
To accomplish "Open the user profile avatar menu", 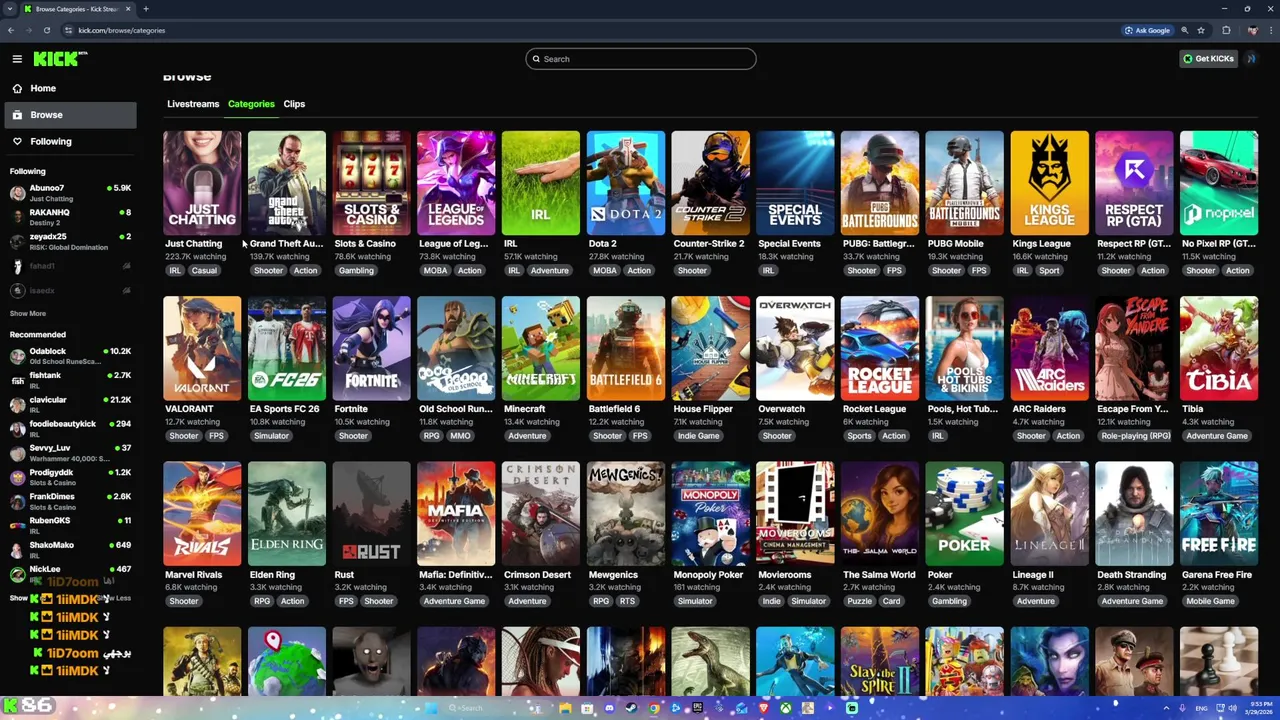I will [1251, 59].
